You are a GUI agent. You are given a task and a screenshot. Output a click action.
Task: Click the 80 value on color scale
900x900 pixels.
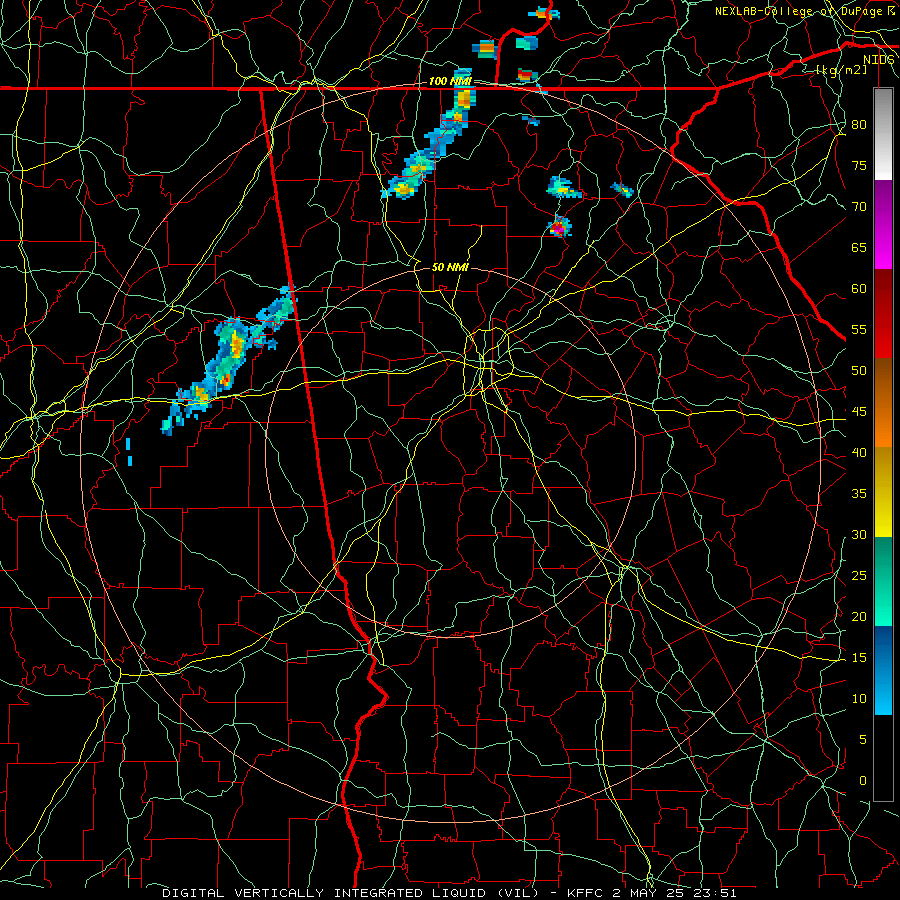(x=859, y=125)
